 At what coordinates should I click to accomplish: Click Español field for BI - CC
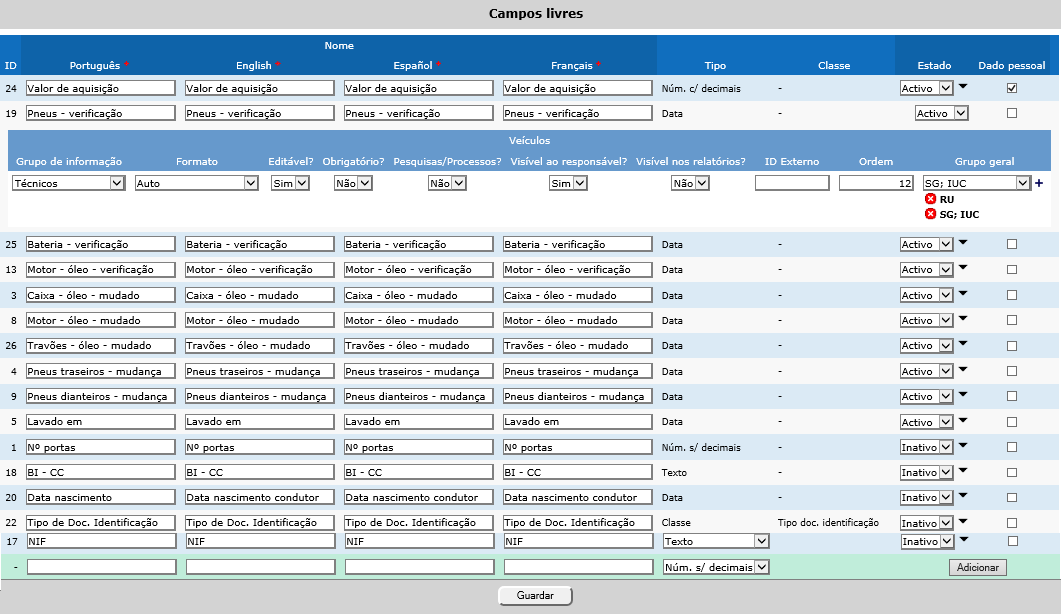point(419,473)
